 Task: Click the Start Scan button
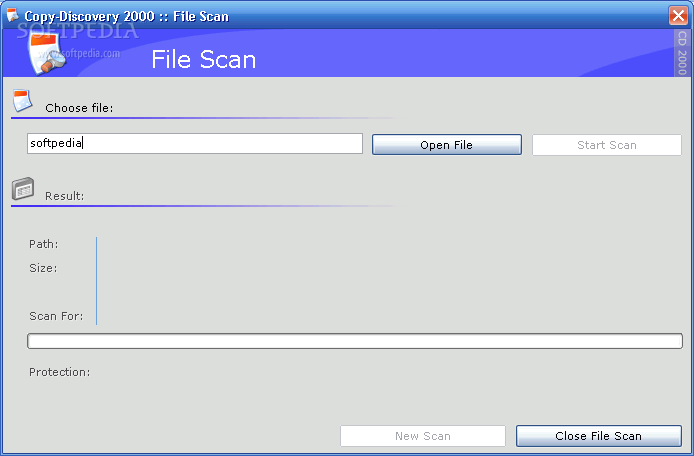pyautogui.click(x=606, y=145)
